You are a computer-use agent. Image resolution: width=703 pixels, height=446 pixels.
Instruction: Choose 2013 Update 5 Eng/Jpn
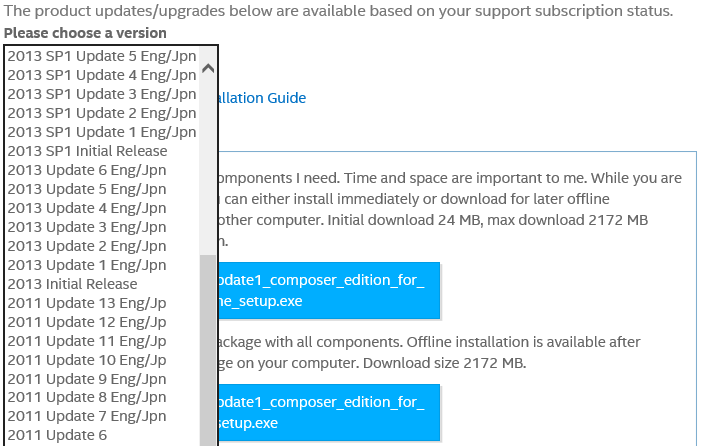pyautogui.click(x=87, y=189)
